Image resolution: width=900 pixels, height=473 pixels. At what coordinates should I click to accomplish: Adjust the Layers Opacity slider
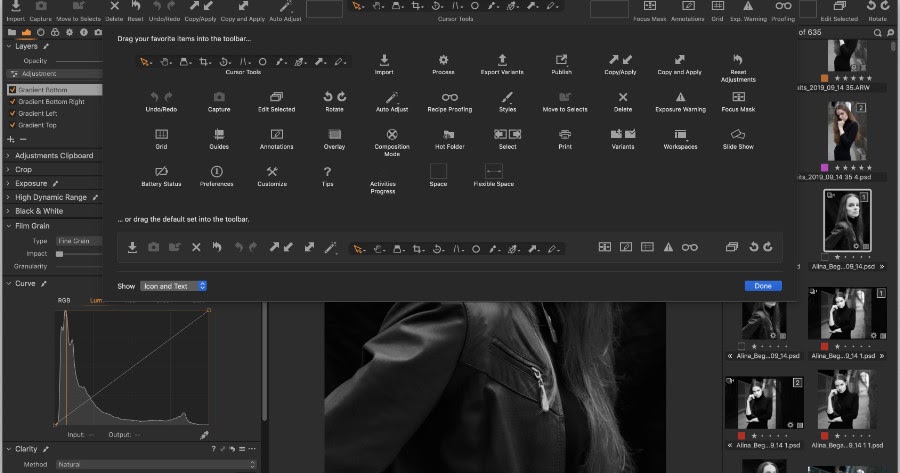[79, 61]
